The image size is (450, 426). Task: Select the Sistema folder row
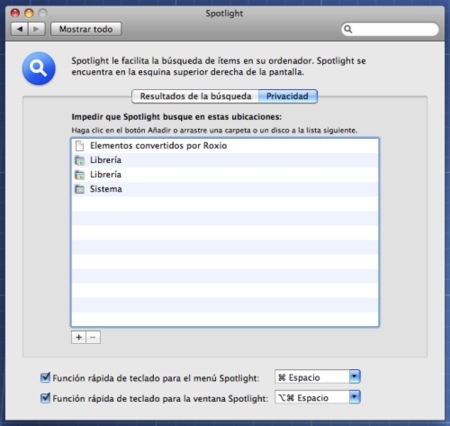tap(225, 189)
